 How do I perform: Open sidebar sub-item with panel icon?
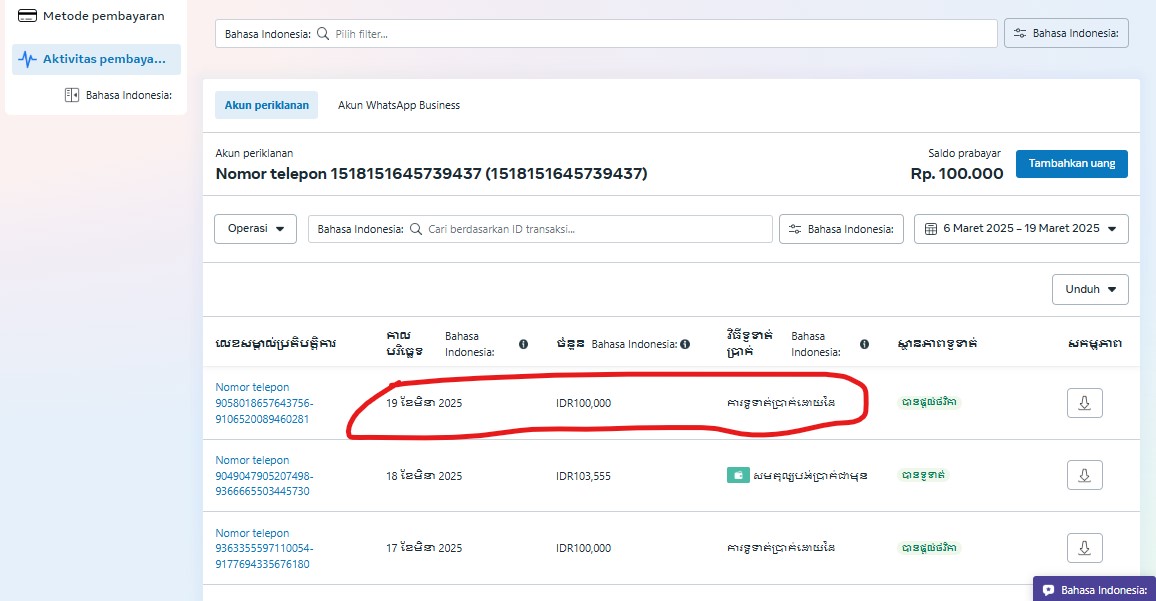point(118,95)
